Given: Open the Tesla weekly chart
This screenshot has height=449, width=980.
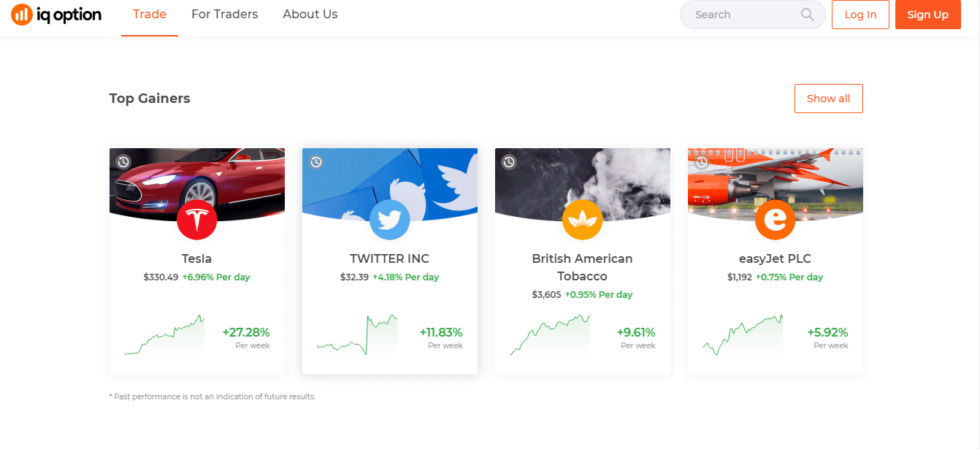Looking at the screenshot, I should [164, 335].
